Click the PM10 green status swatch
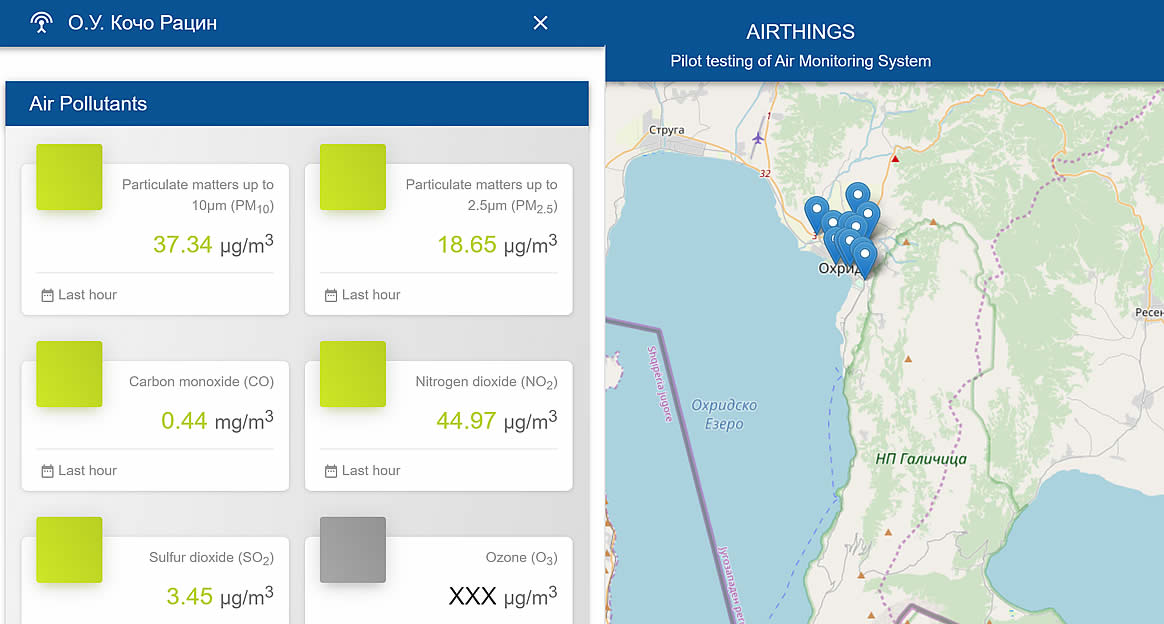This screenshot has width=1164, height=624. tap(69, 177)
